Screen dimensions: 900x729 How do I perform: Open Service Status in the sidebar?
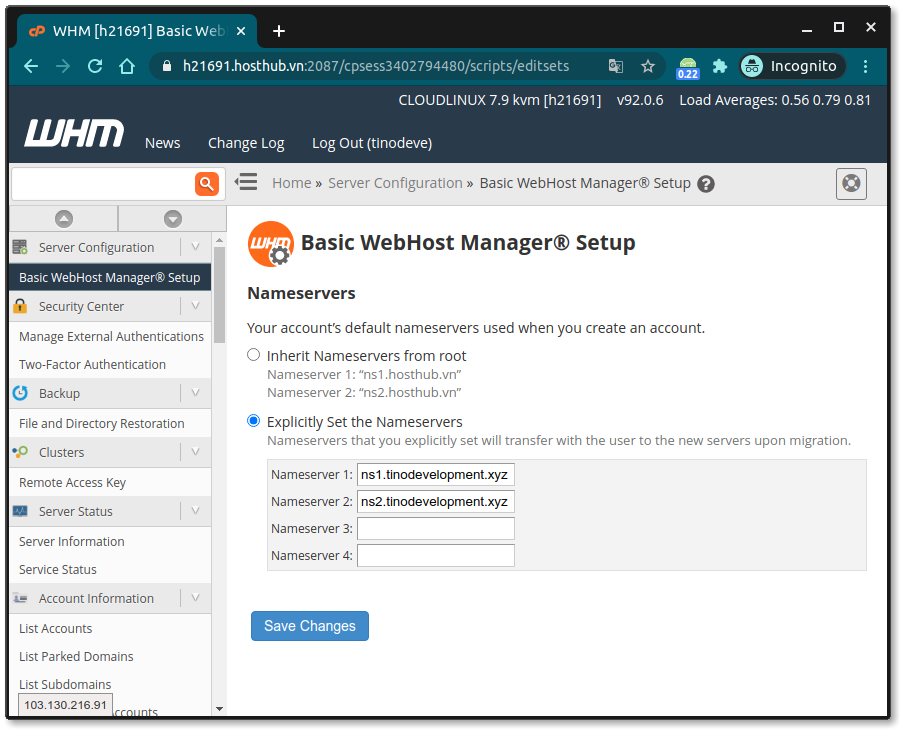[x=57, y=569]
